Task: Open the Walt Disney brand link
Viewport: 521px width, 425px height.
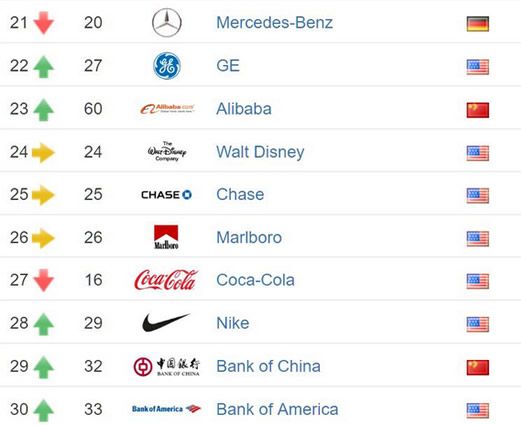Action: tap(260, 152)
